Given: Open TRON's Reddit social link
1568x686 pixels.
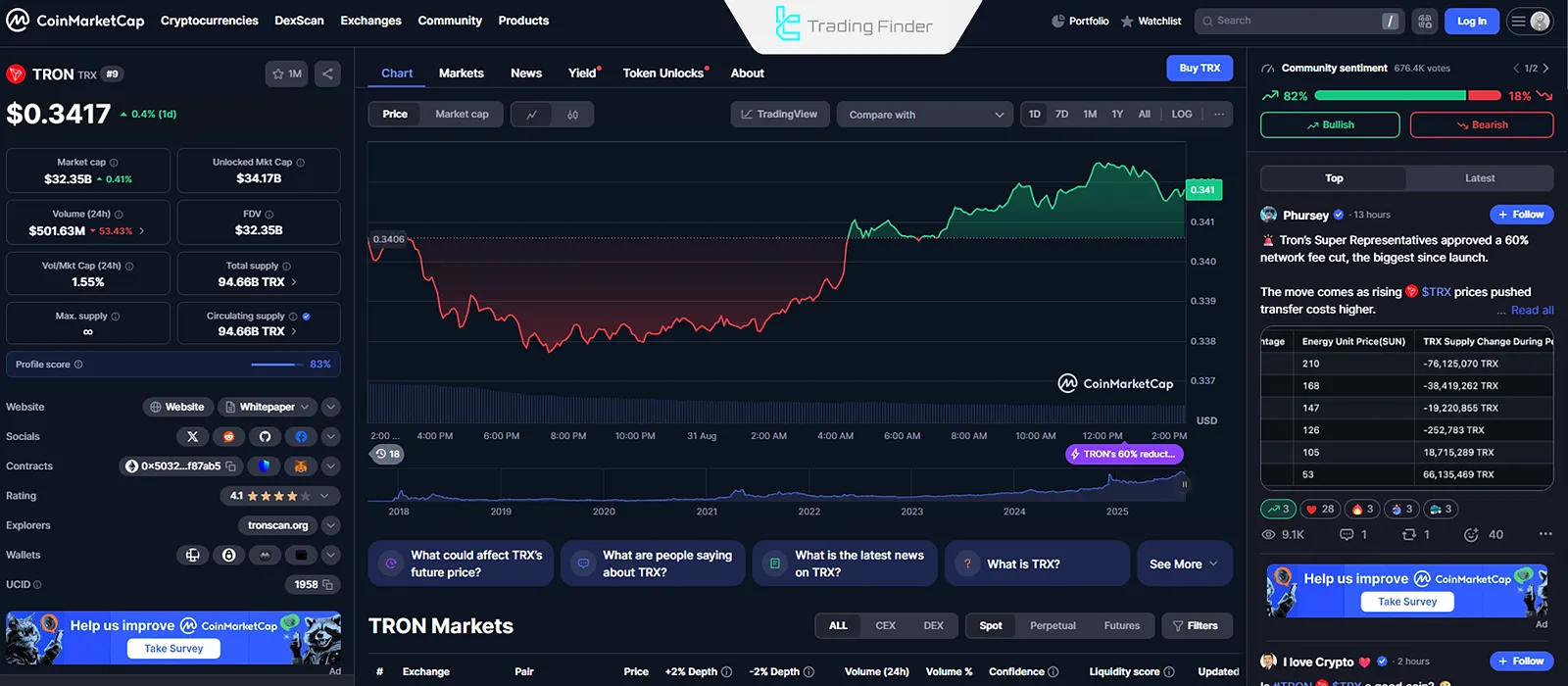Looking at the screenshot, I should click(x=228, y=436).
